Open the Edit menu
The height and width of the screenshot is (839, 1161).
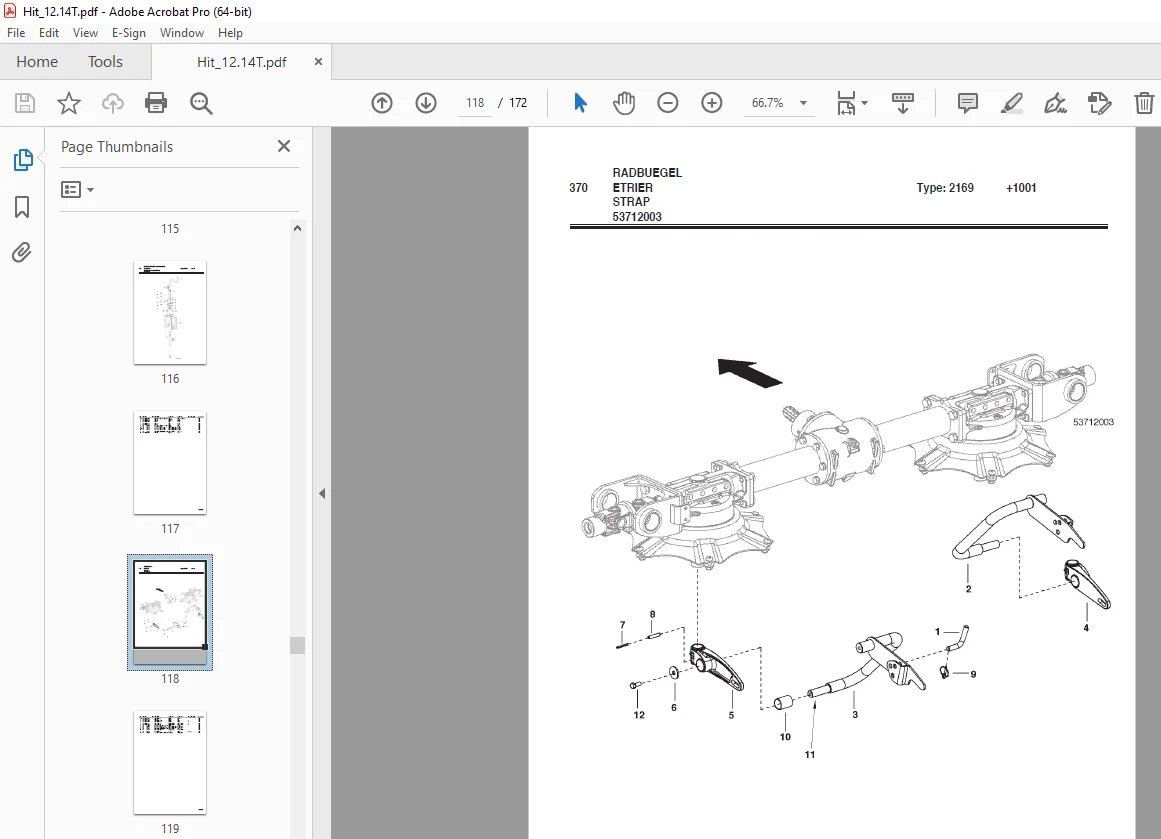tap(49, 33)
